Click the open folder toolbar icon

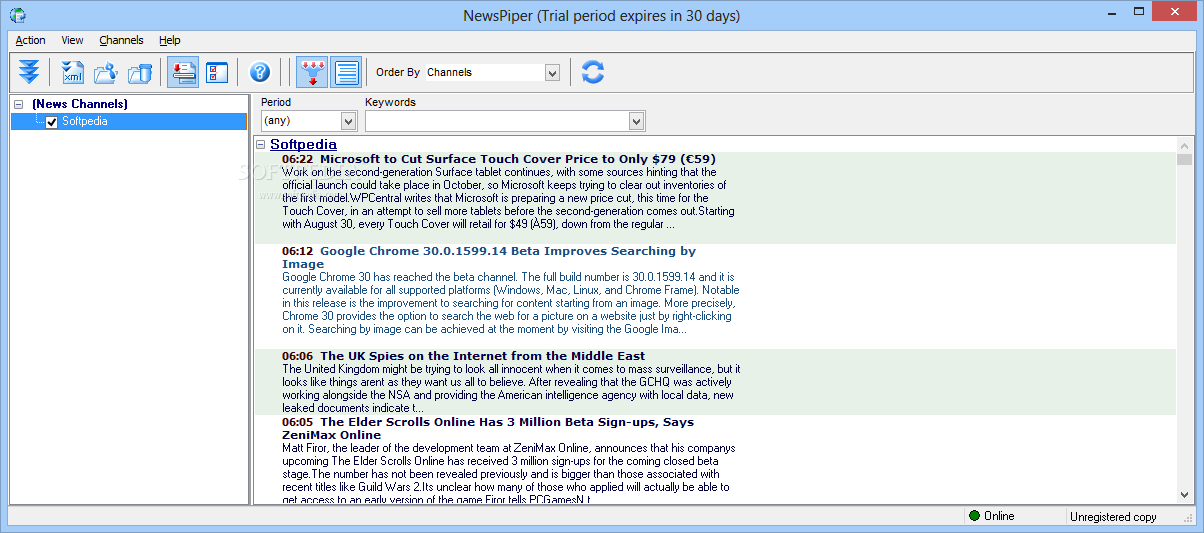[x=106, y=72]
